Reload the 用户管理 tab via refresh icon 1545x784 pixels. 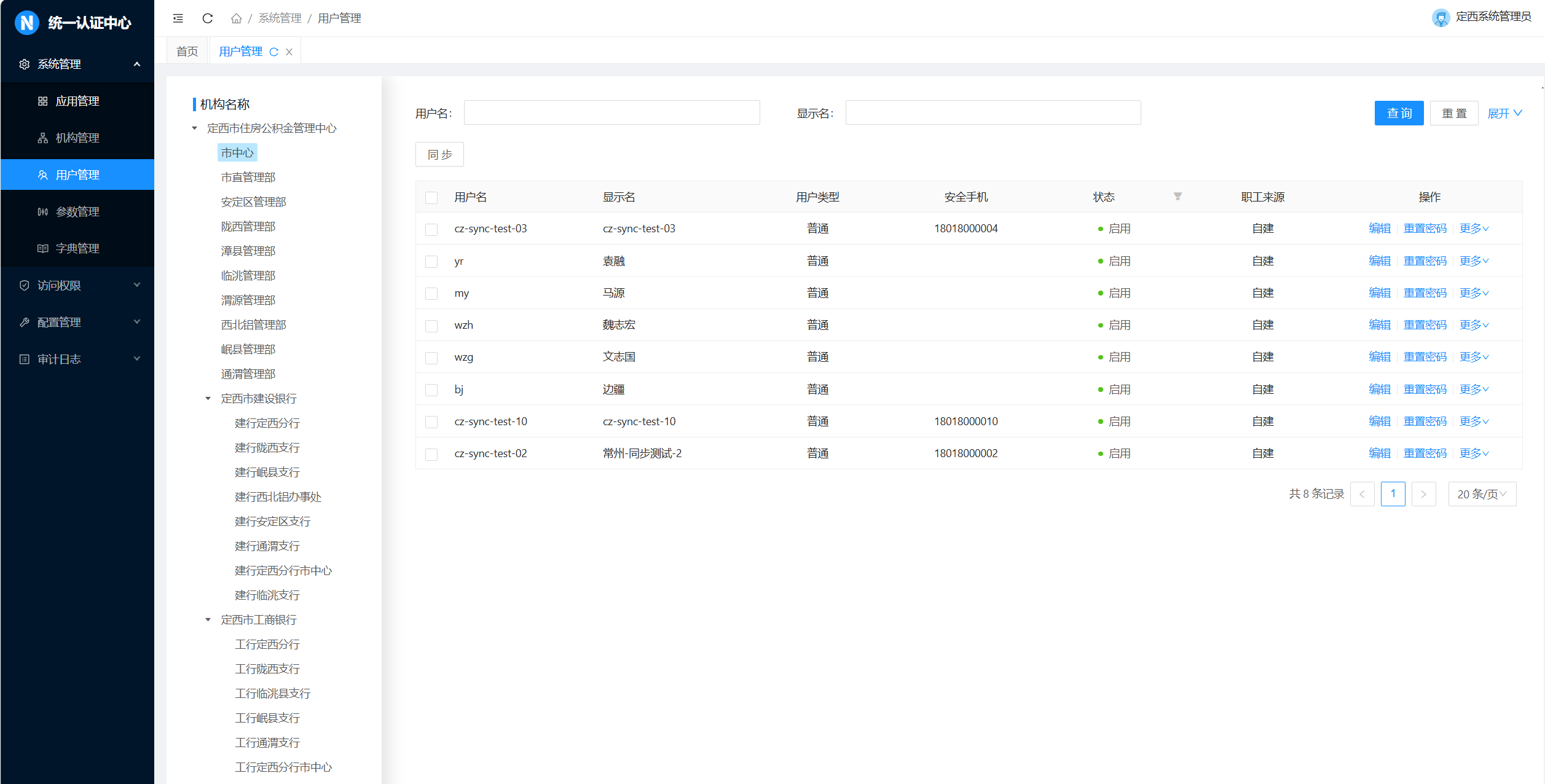(x=274, y=52)
